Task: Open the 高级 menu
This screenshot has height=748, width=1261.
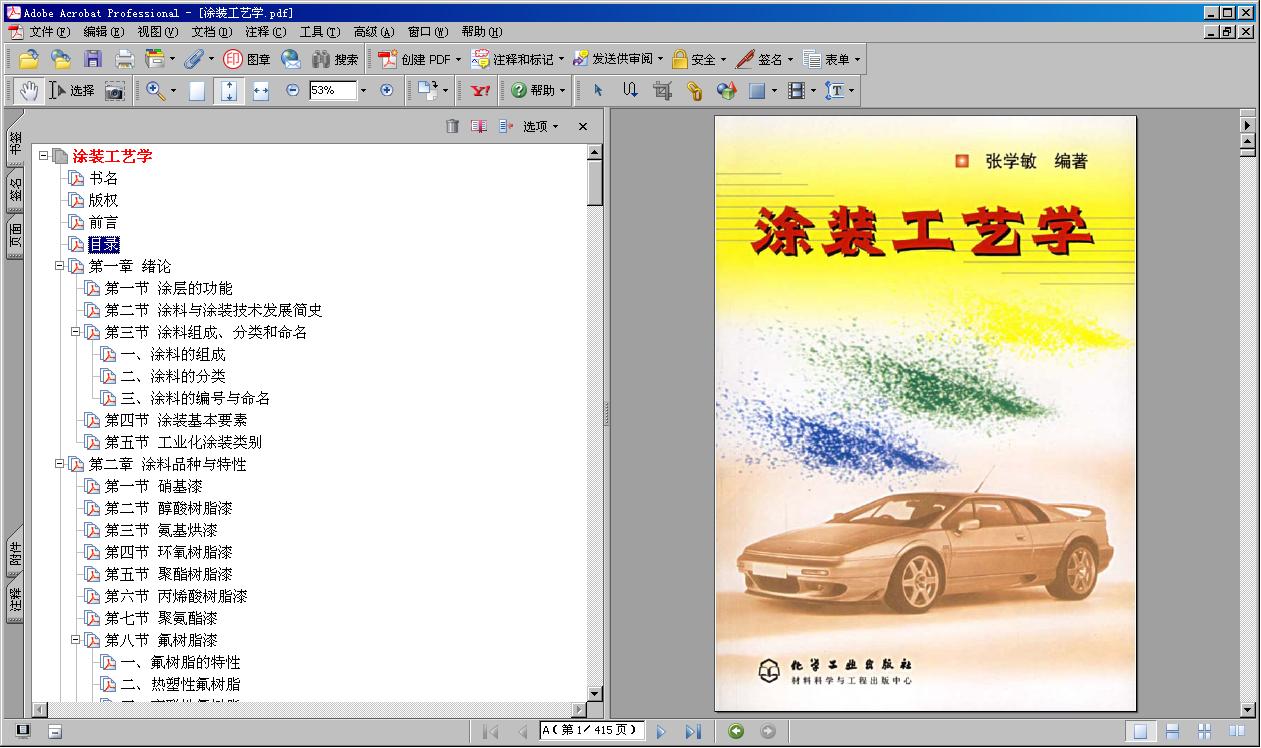Action: coord(374,32)
